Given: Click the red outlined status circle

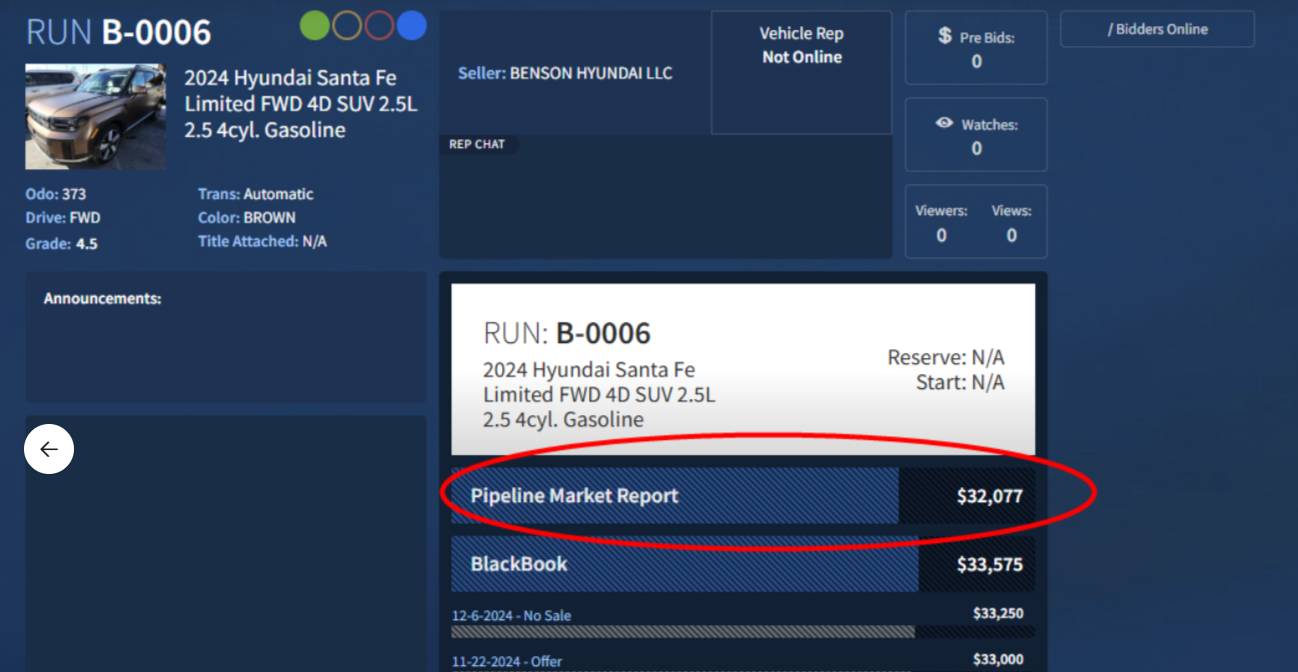Looking at the screenshot, I should tap(379, 26).
